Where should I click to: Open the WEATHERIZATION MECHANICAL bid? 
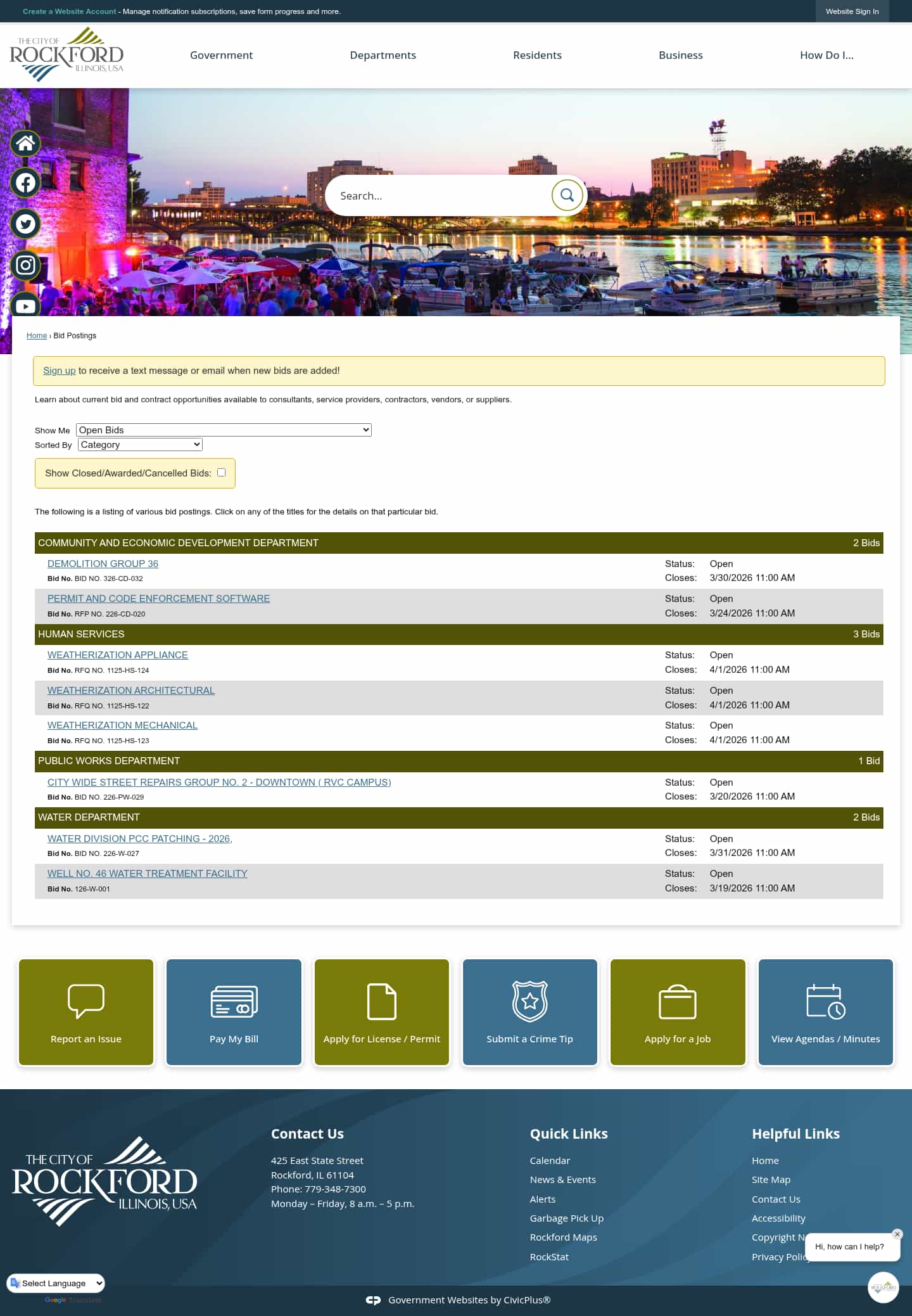tap(122, 725)
